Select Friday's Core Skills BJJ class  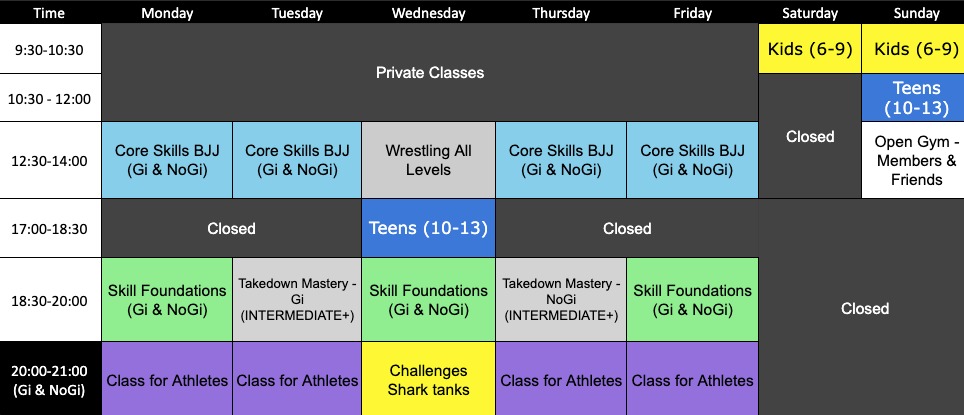[x=692, y=161]
